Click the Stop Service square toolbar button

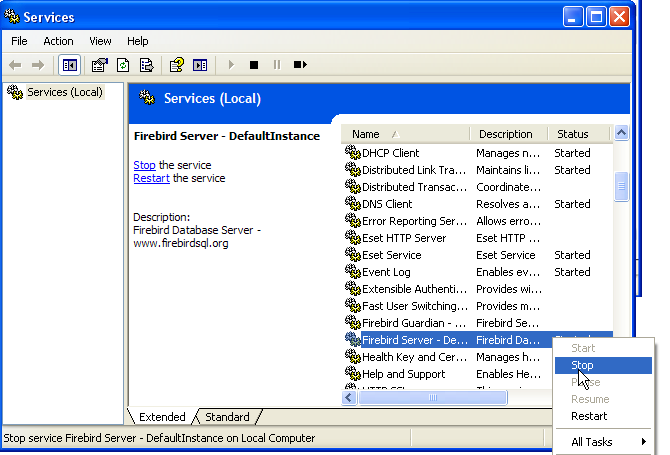pos(254,65)
